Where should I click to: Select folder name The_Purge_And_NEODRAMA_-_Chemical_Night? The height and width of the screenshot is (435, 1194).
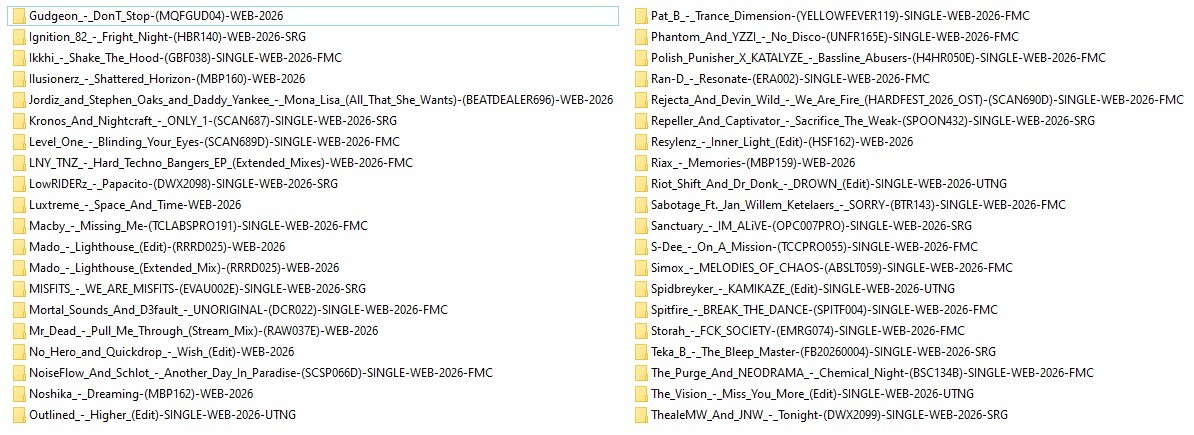pos(778,373)
